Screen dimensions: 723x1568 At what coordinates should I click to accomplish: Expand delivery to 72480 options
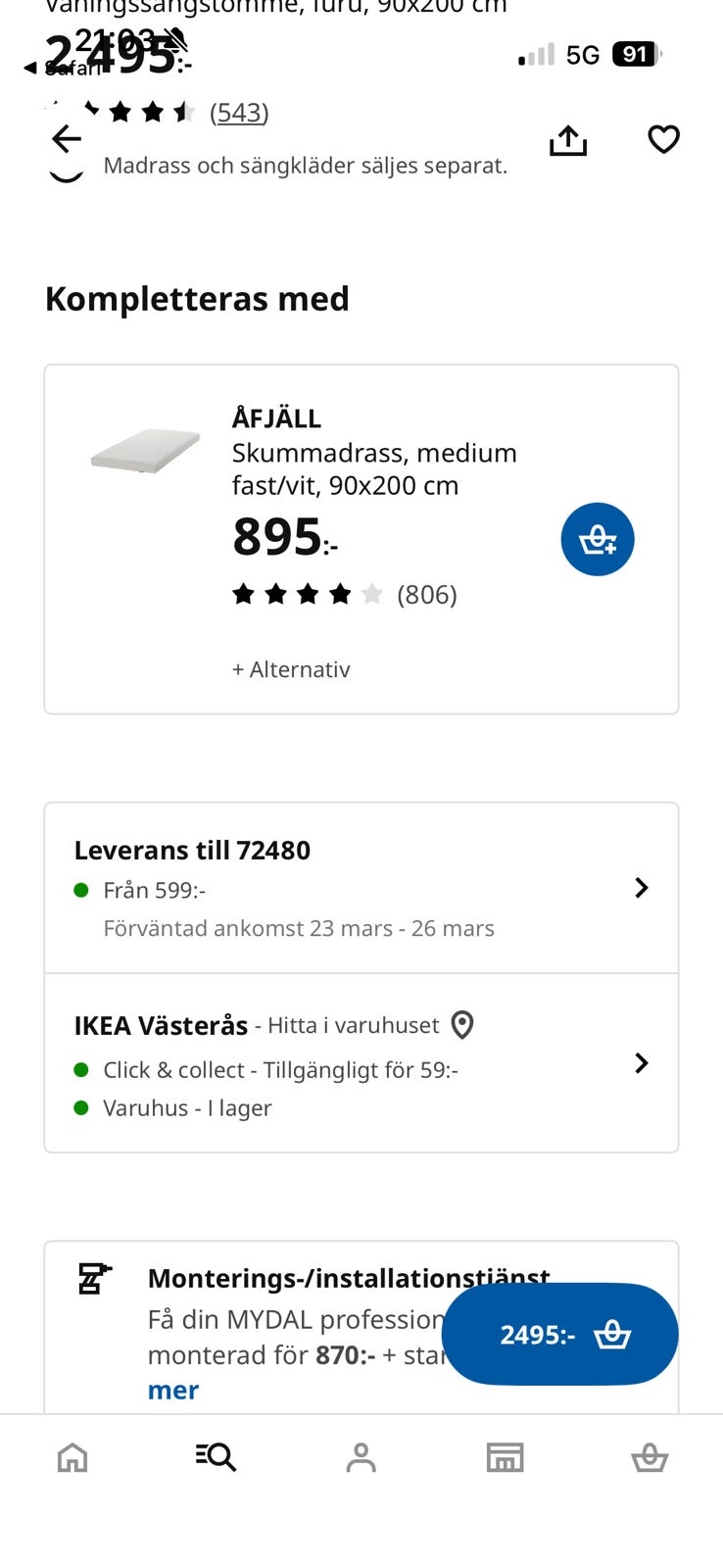641,888
